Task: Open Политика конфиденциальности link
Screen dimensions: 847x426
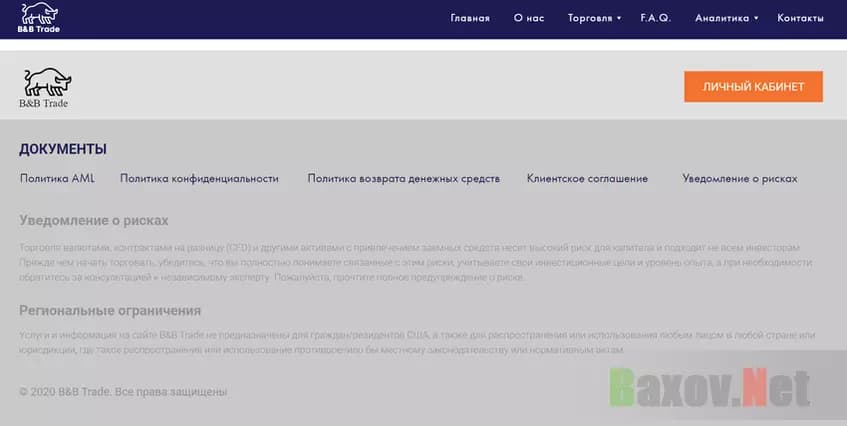Action: point(199,178)
